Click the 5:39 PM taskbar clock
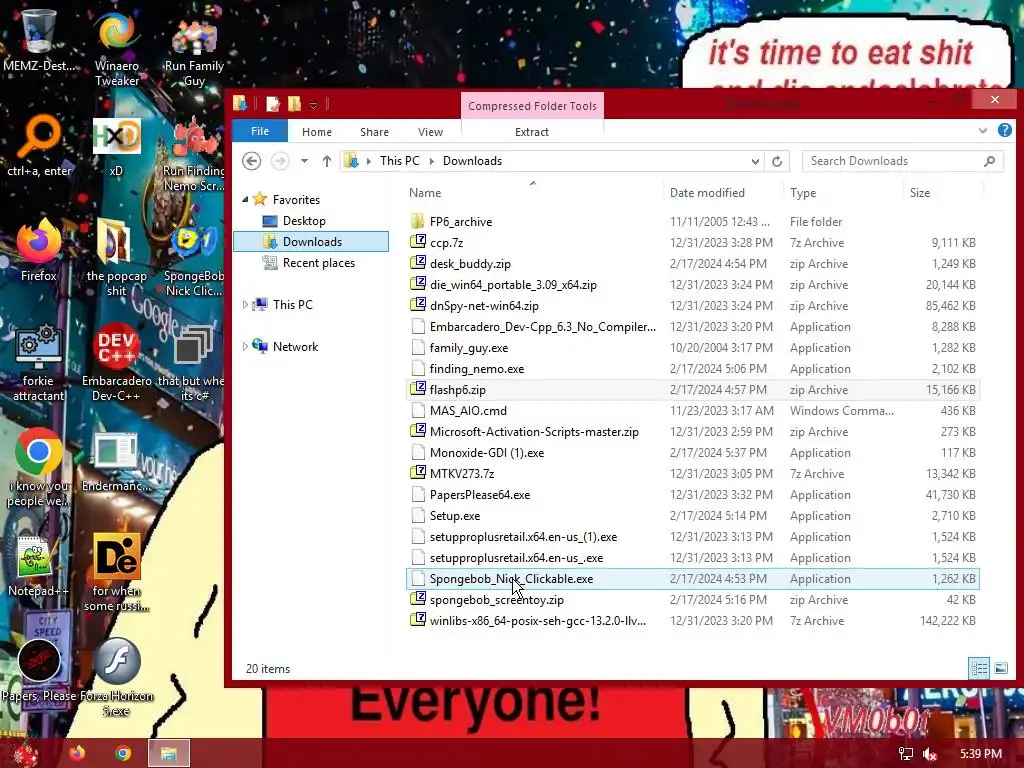 tap(980, 754)
